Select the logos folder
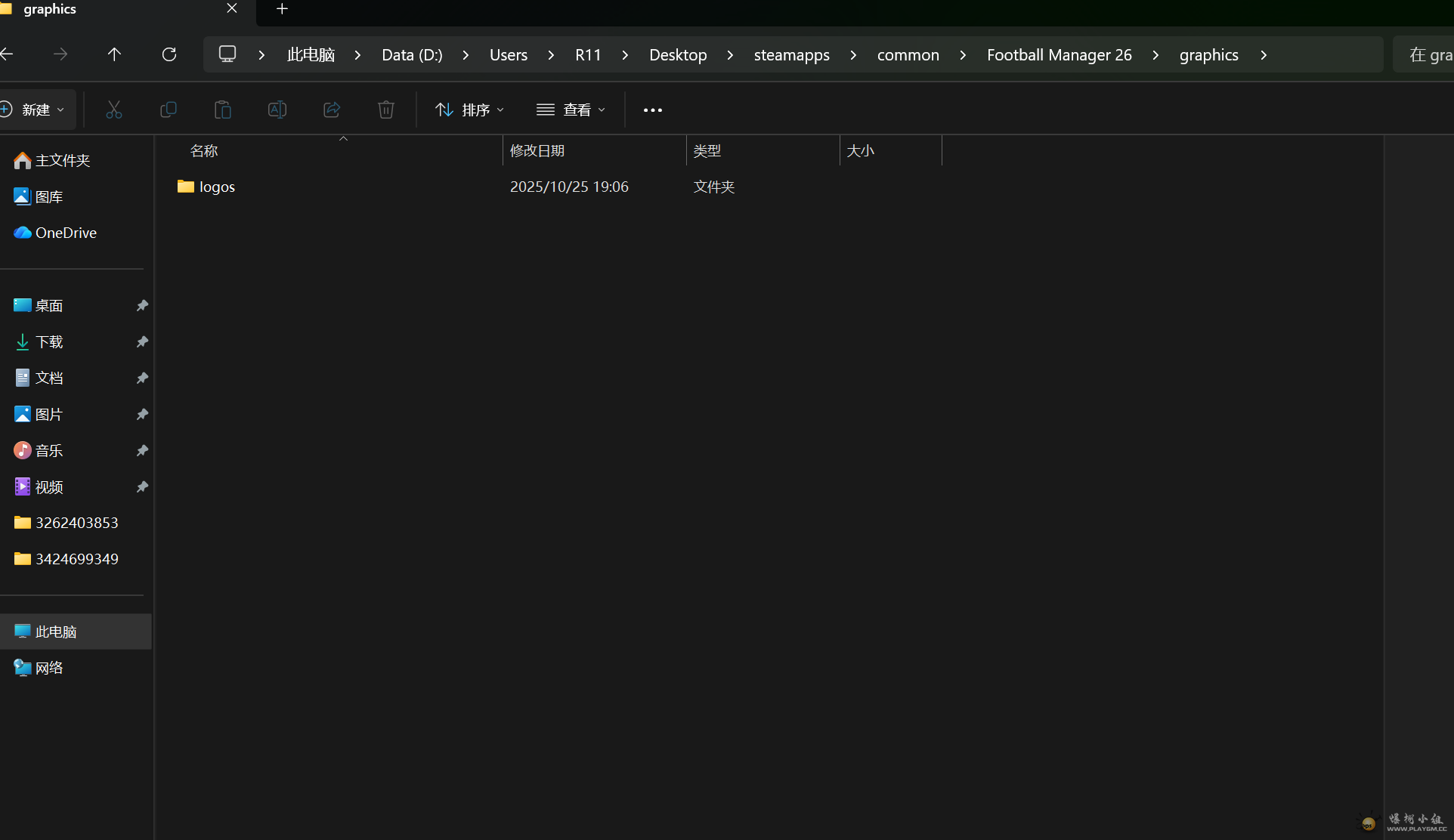This screenshot has height=840, width=1454. click(217, 187)
